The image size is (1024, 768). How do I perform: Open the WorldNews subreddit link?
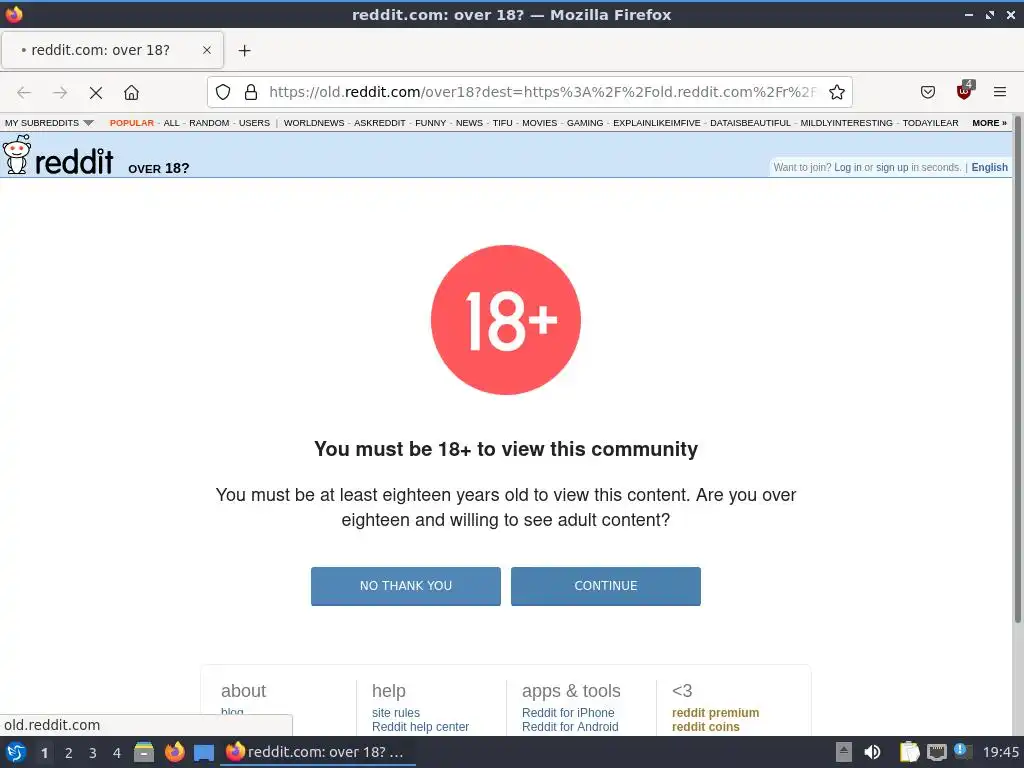click(313, 123)
